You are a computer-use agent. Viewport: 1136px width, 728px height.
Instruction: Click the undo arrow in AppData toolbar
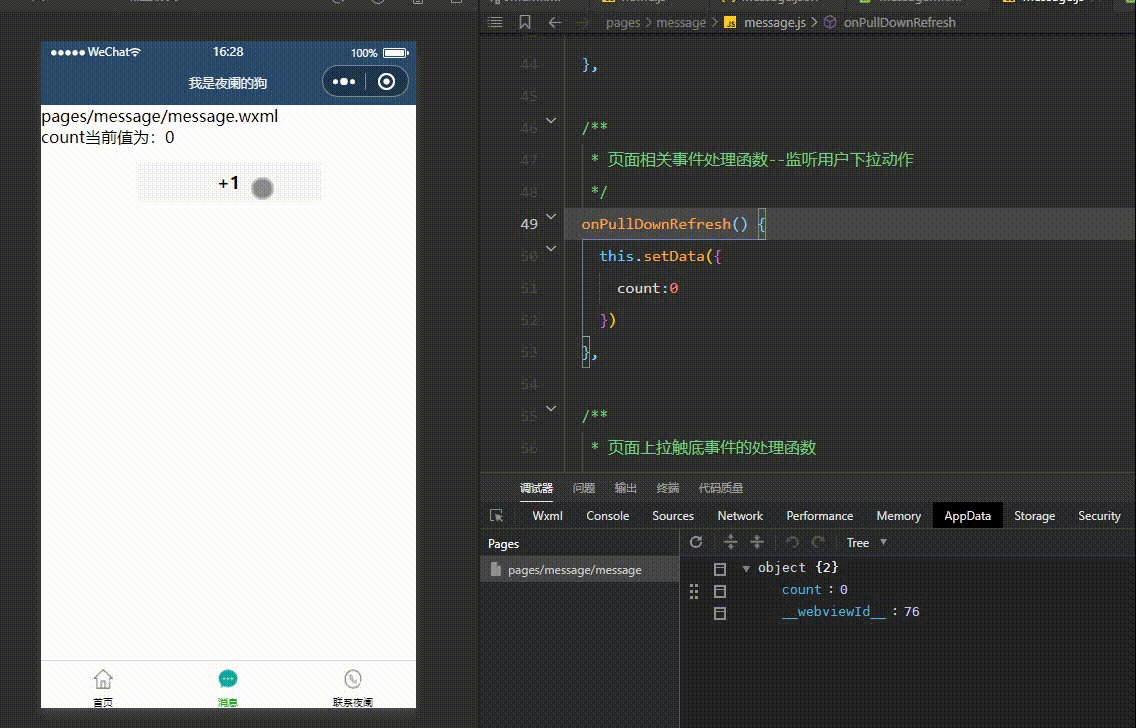click(x=792, y=542)
